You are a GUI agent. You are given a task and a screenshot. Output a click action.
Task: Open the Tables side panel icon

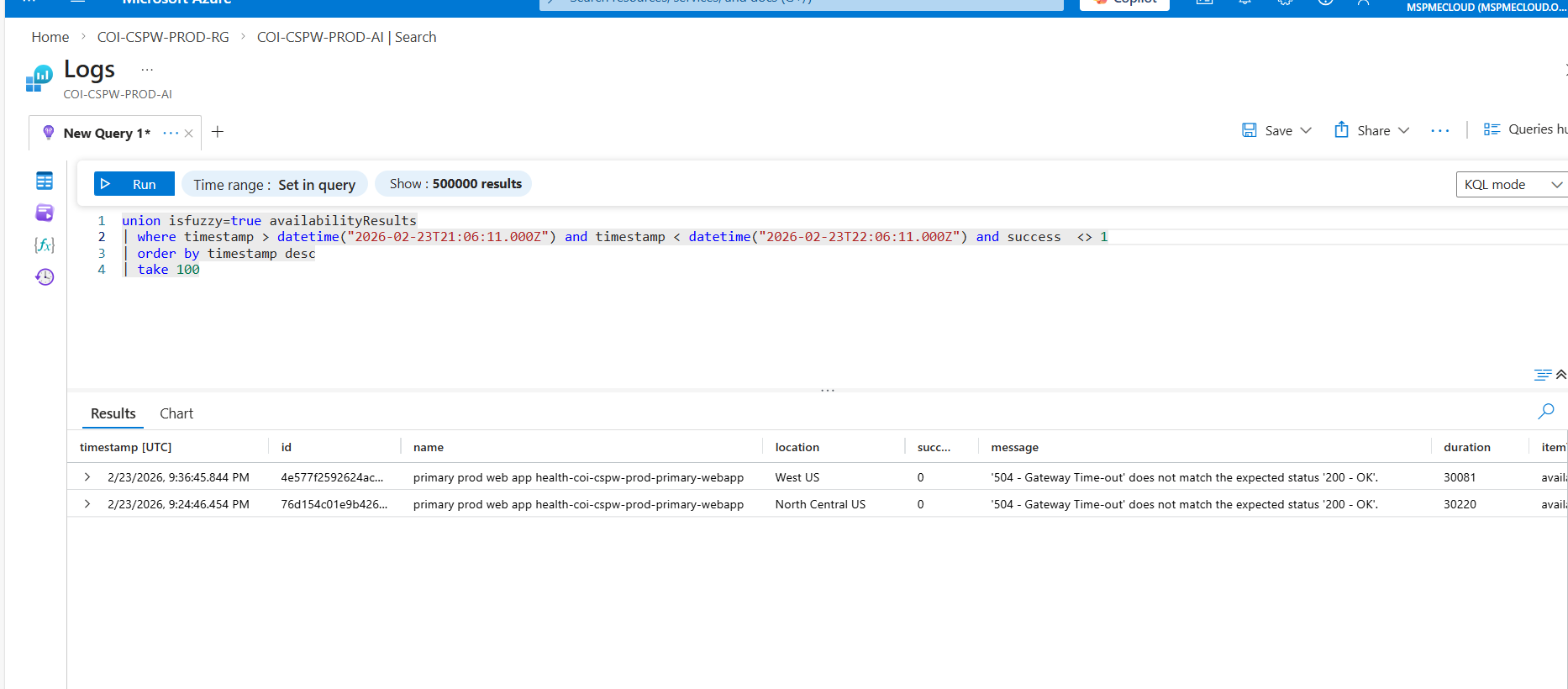pos(45,181)
